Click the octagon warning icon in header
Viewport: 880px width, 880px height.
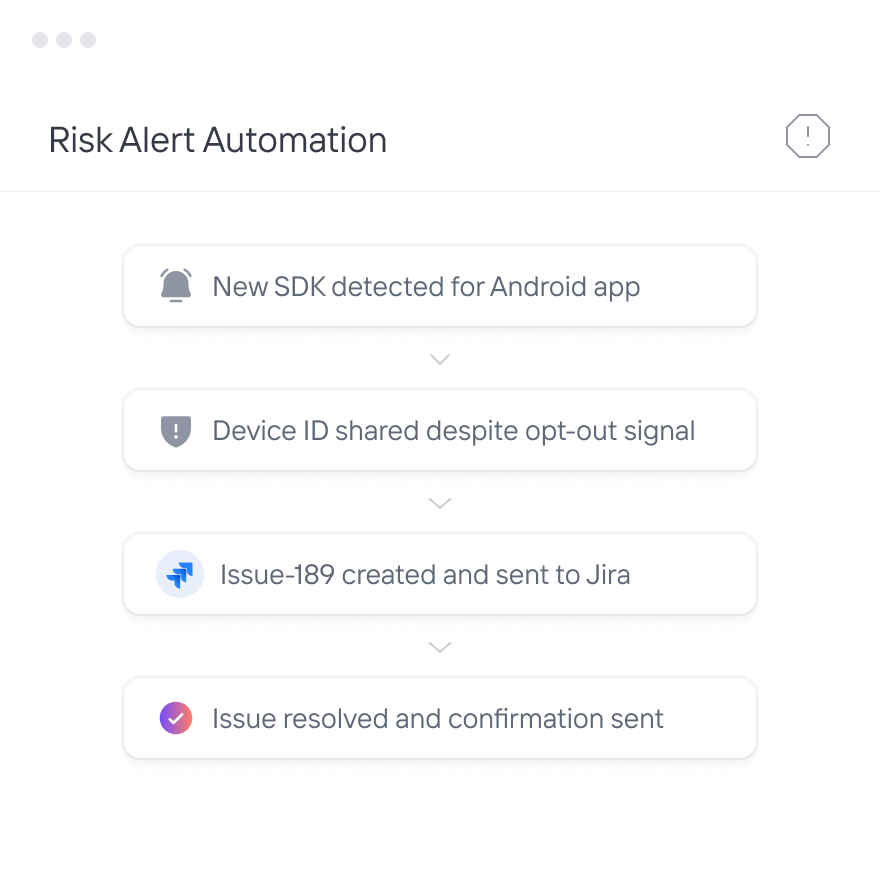[x=807, y=137]
